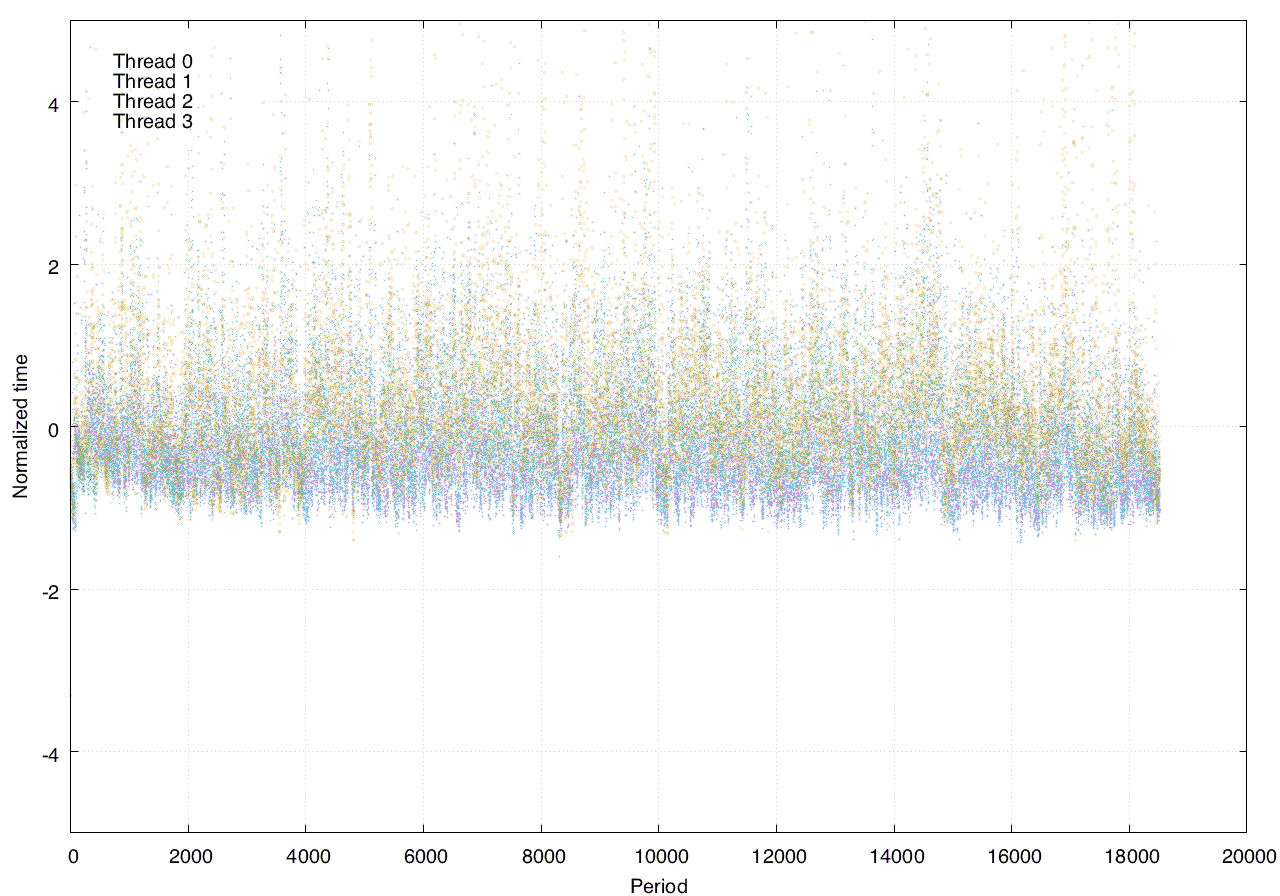This screenshot has width=1280, height=896.
Task: Click the 2000 tick label on x-axis
Action: [188, 855]
